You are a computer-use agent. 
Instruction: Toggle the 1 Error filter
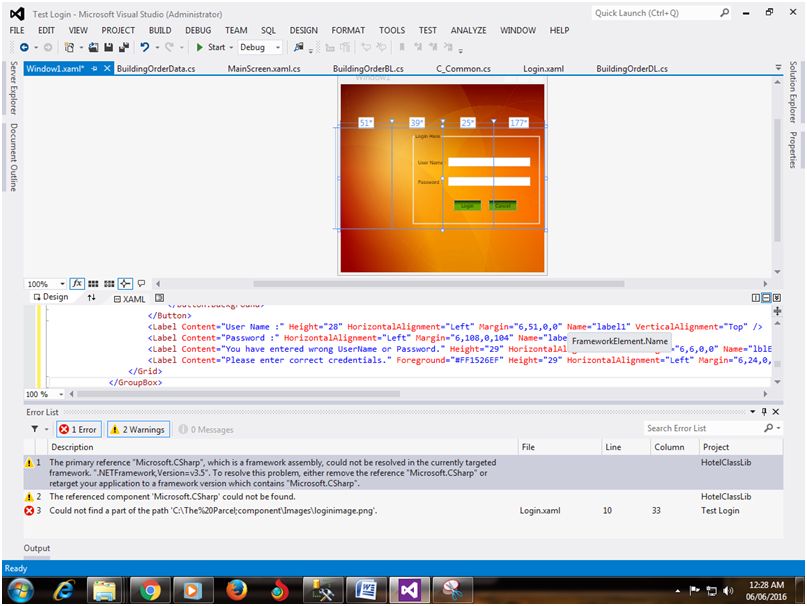tap(79, 429)
